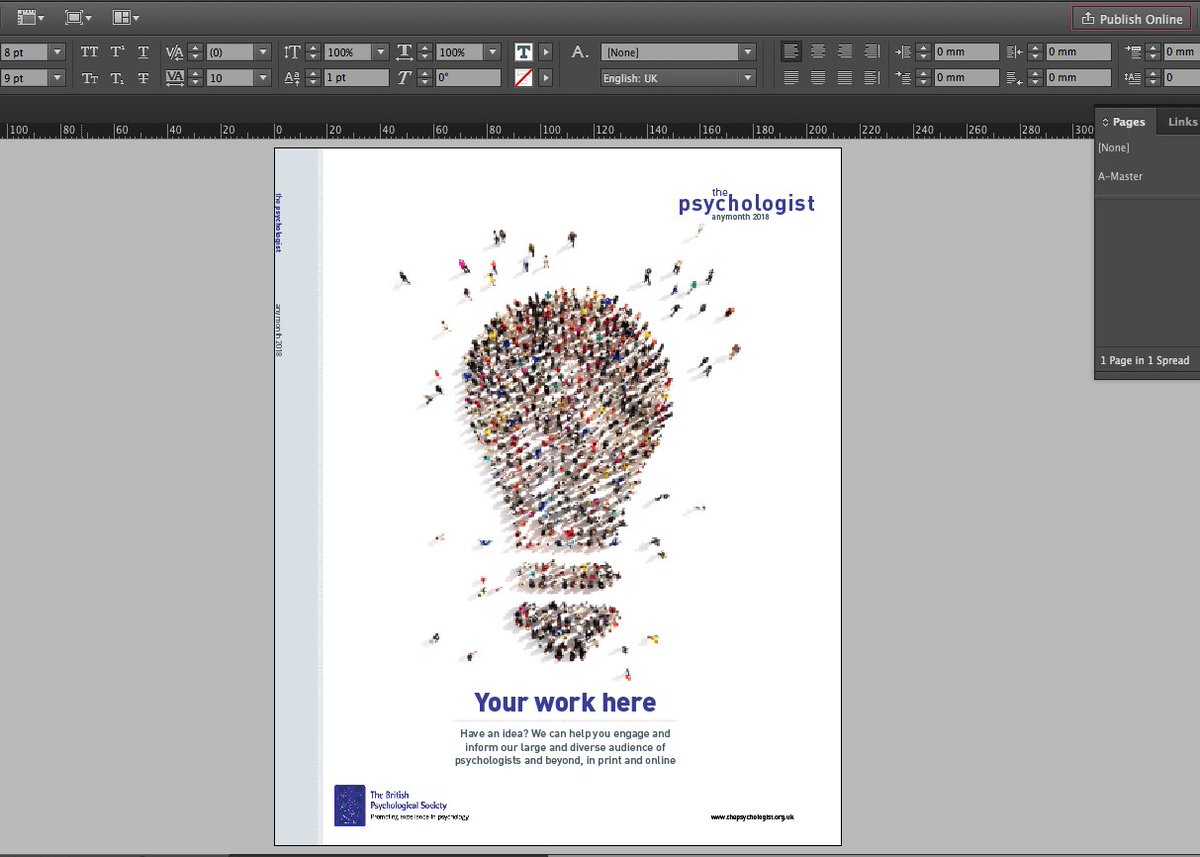Apply Subscript formatting
The image size is (1200, 857).
click(x=117, y=77)
